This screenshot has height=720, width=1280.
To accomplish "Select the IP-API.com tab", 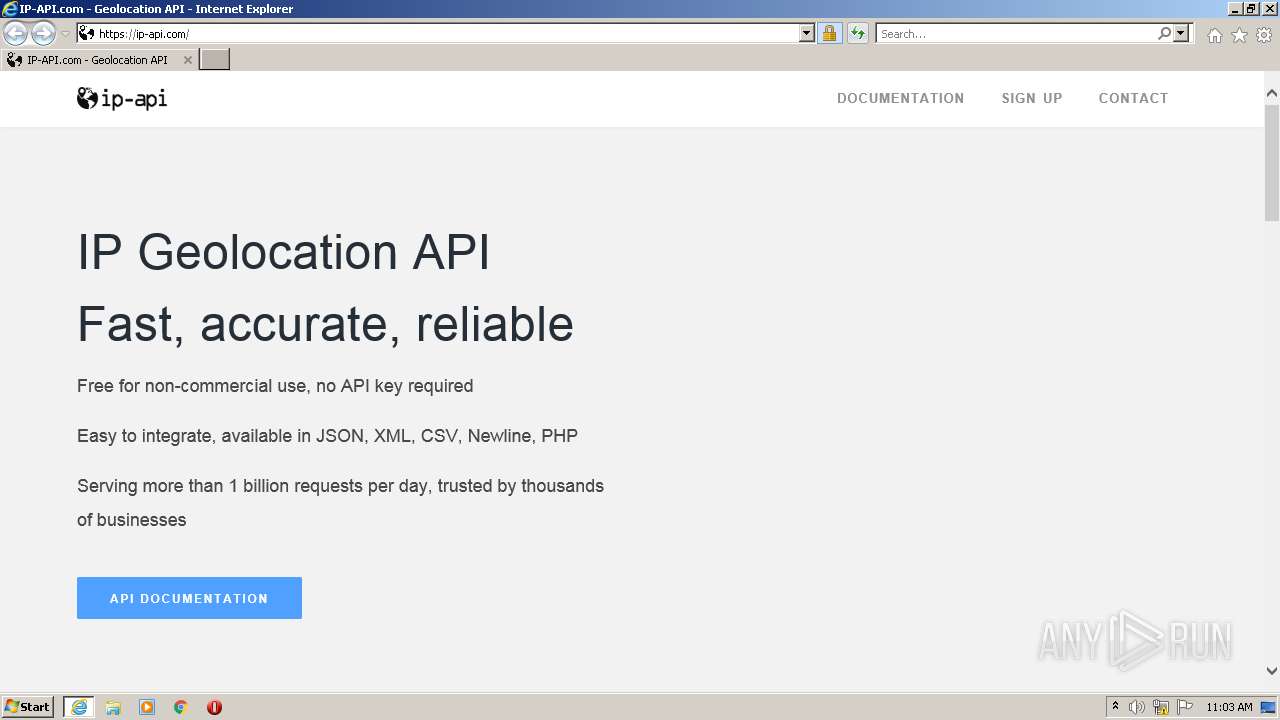I will point(97,60).
